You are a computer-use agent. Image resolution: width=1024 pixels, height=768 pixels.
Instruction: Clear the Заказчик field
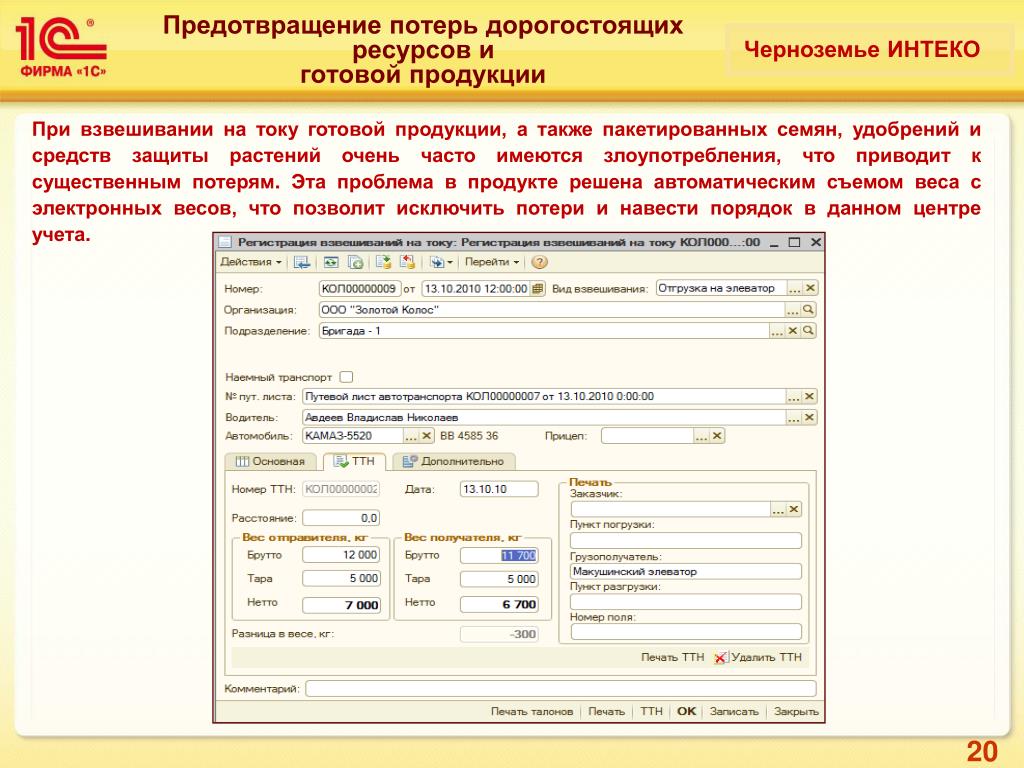(794, 510)
